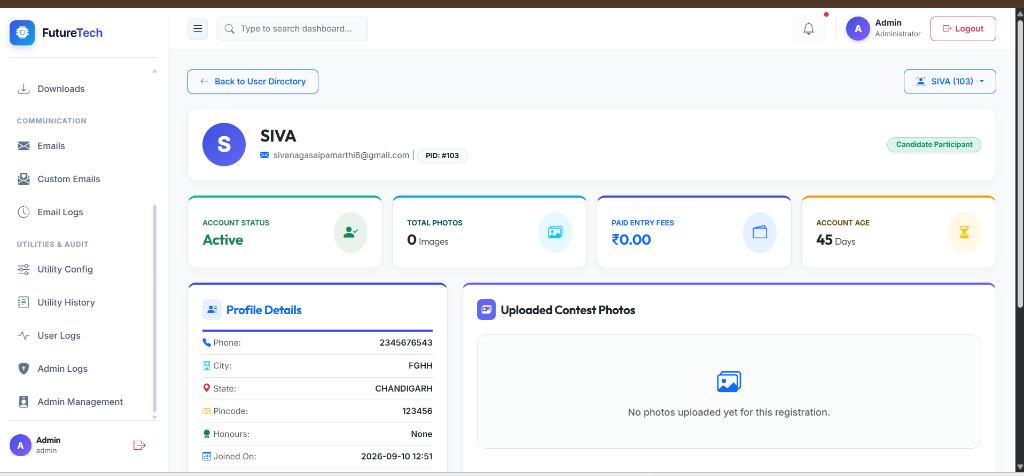Click the sivanagasaipamarthi6@gmail.com email address

(x=342, y=155)
